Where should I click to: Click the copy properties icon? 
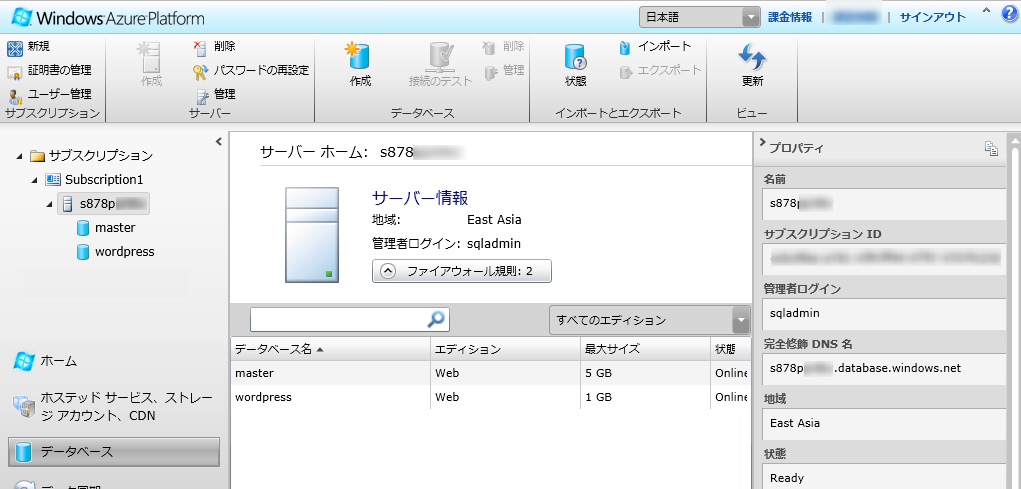coord(991,148)
